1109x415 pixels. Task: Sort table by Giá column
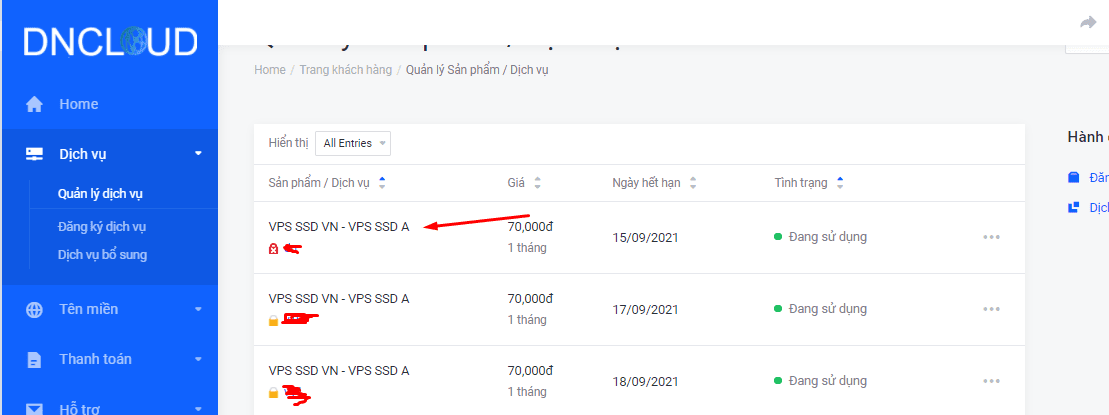tap(538, 183)
